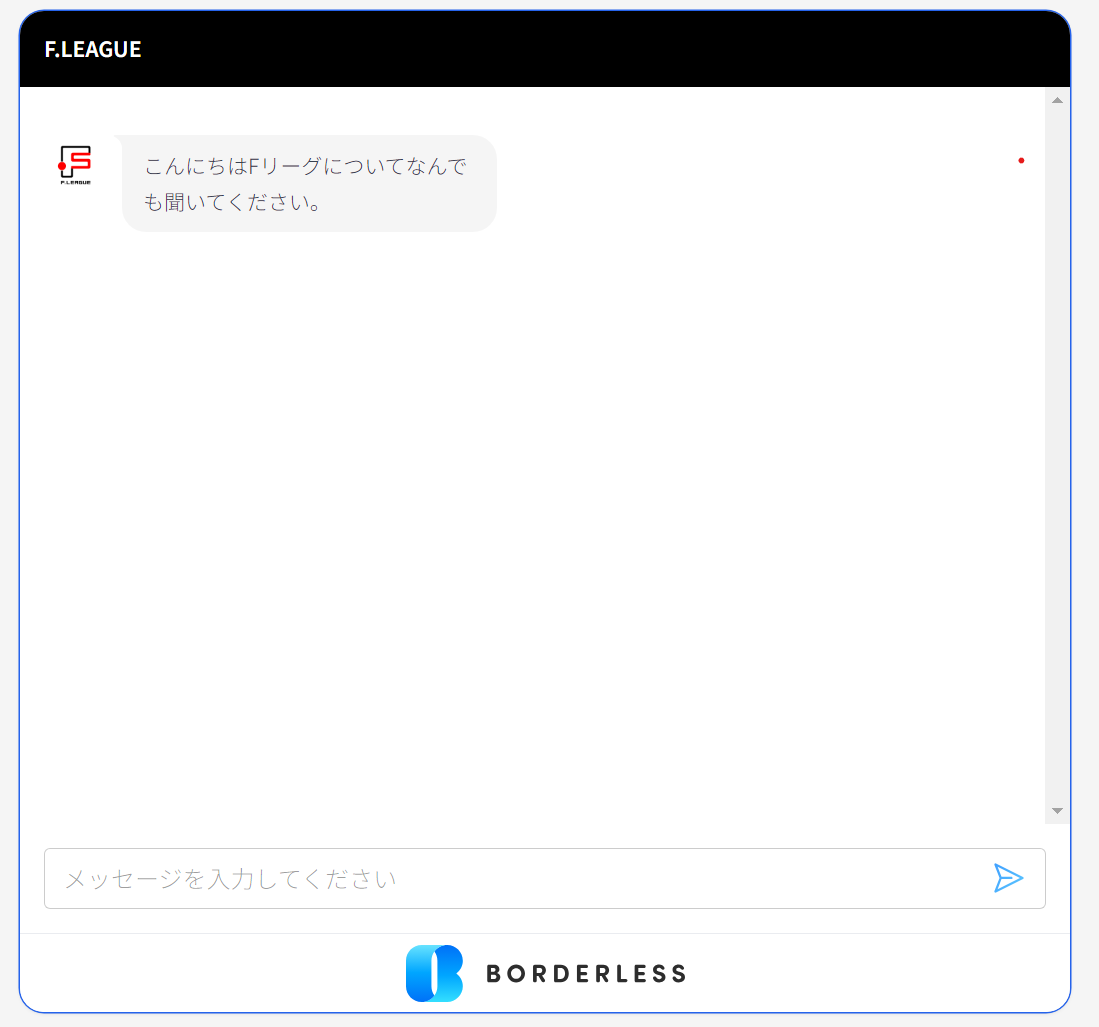Image resolution: width=1099 pixels, height=1027 pixels.
Task: Click the F.LEAGUE title in header
Action: pos(93,49)
